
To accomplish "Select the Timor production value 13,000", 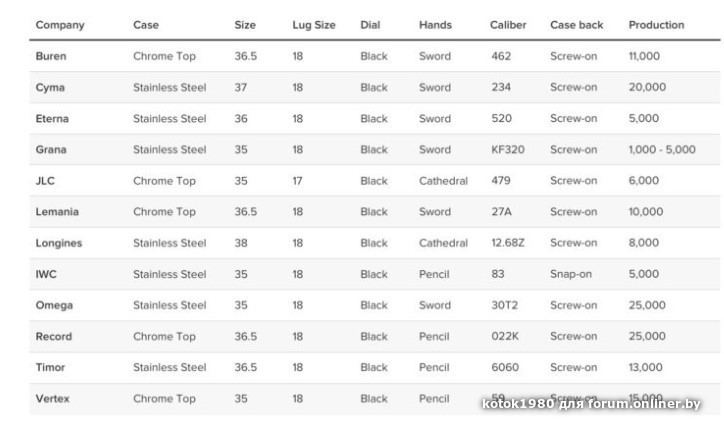I will (645, 367).
